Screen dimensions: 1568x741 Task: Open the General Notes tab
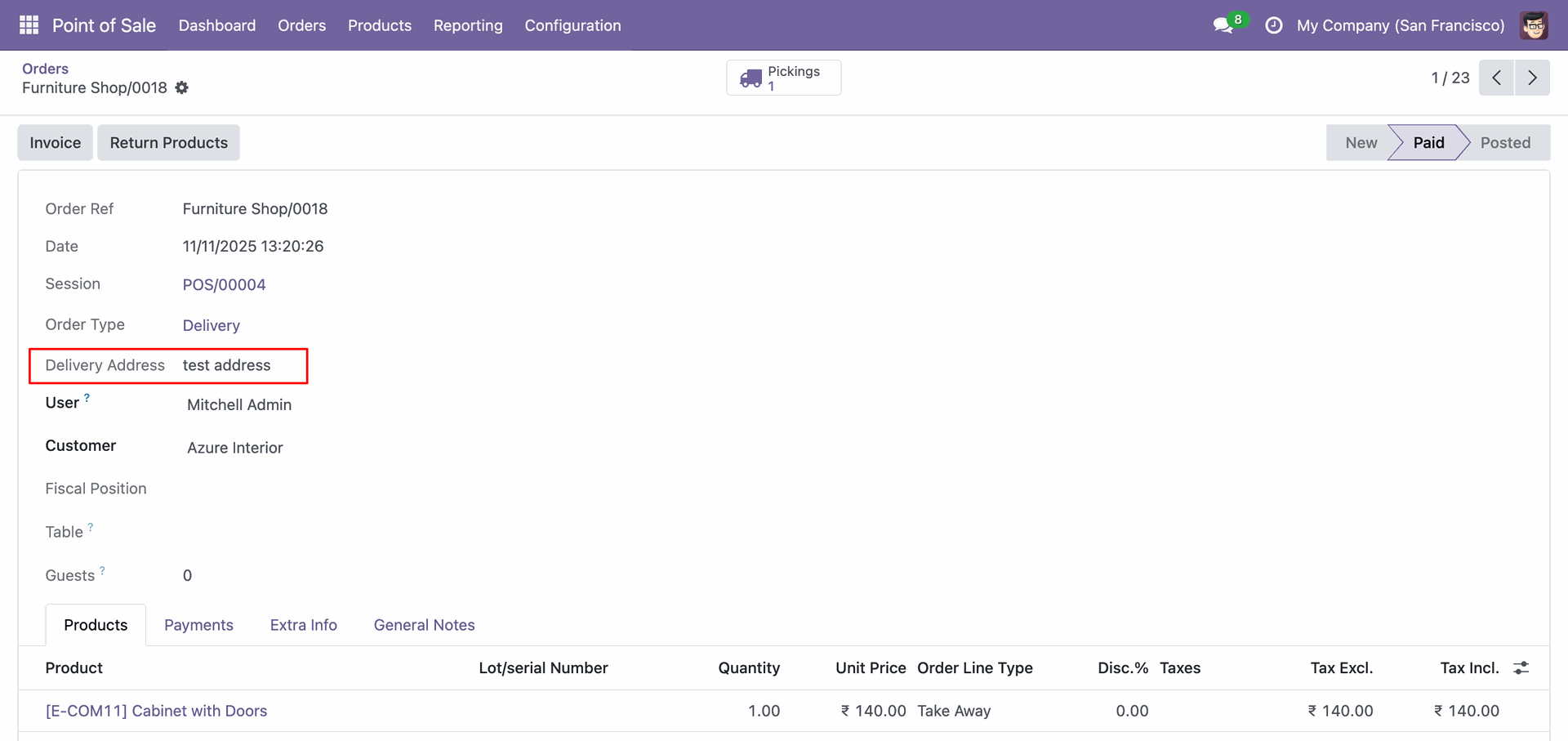point(424,625)
